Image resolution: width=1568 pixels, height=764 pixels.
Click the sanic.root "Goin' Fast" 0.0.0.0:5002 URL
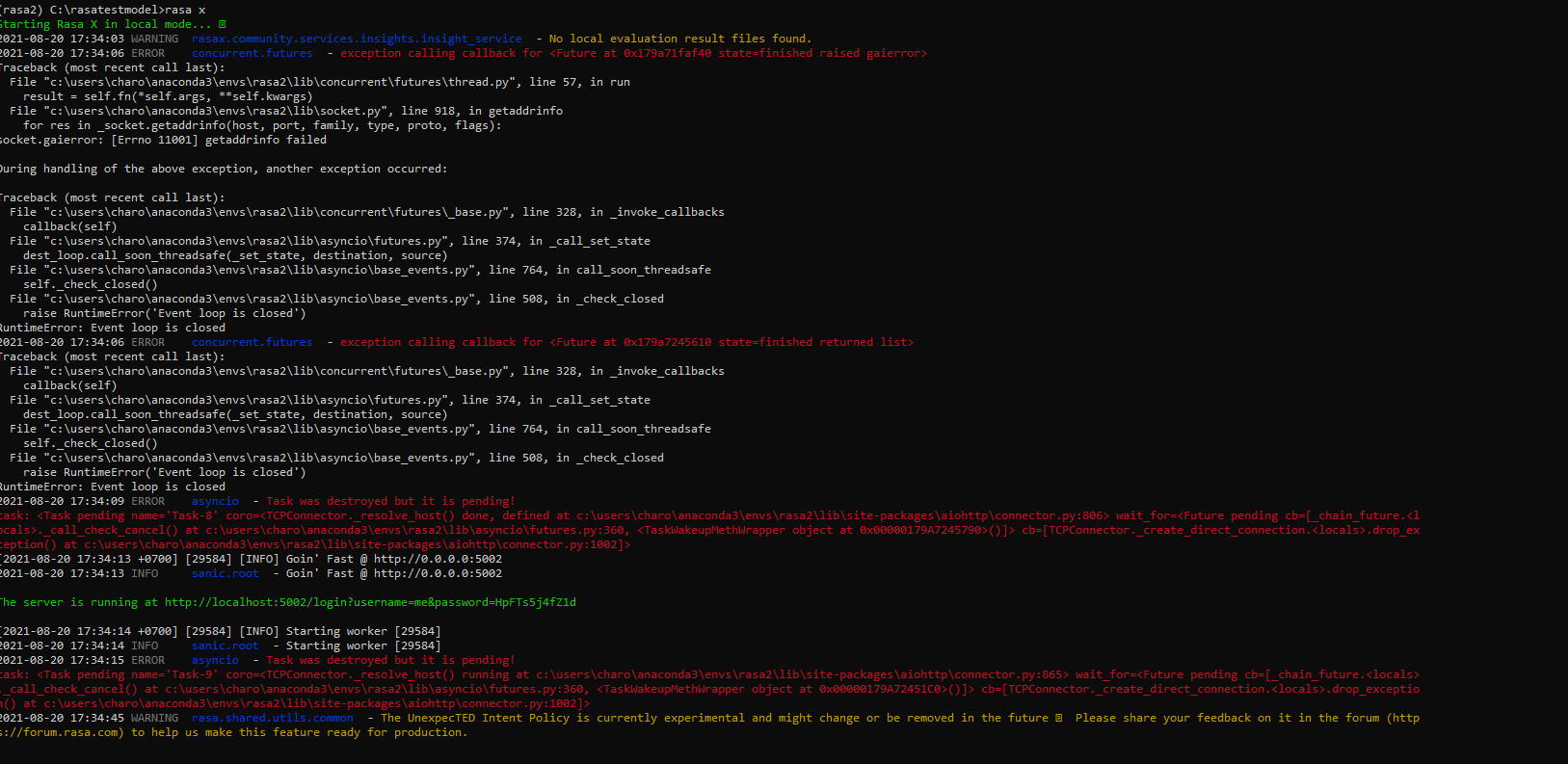pyautogui.click(x=438, y=573)
